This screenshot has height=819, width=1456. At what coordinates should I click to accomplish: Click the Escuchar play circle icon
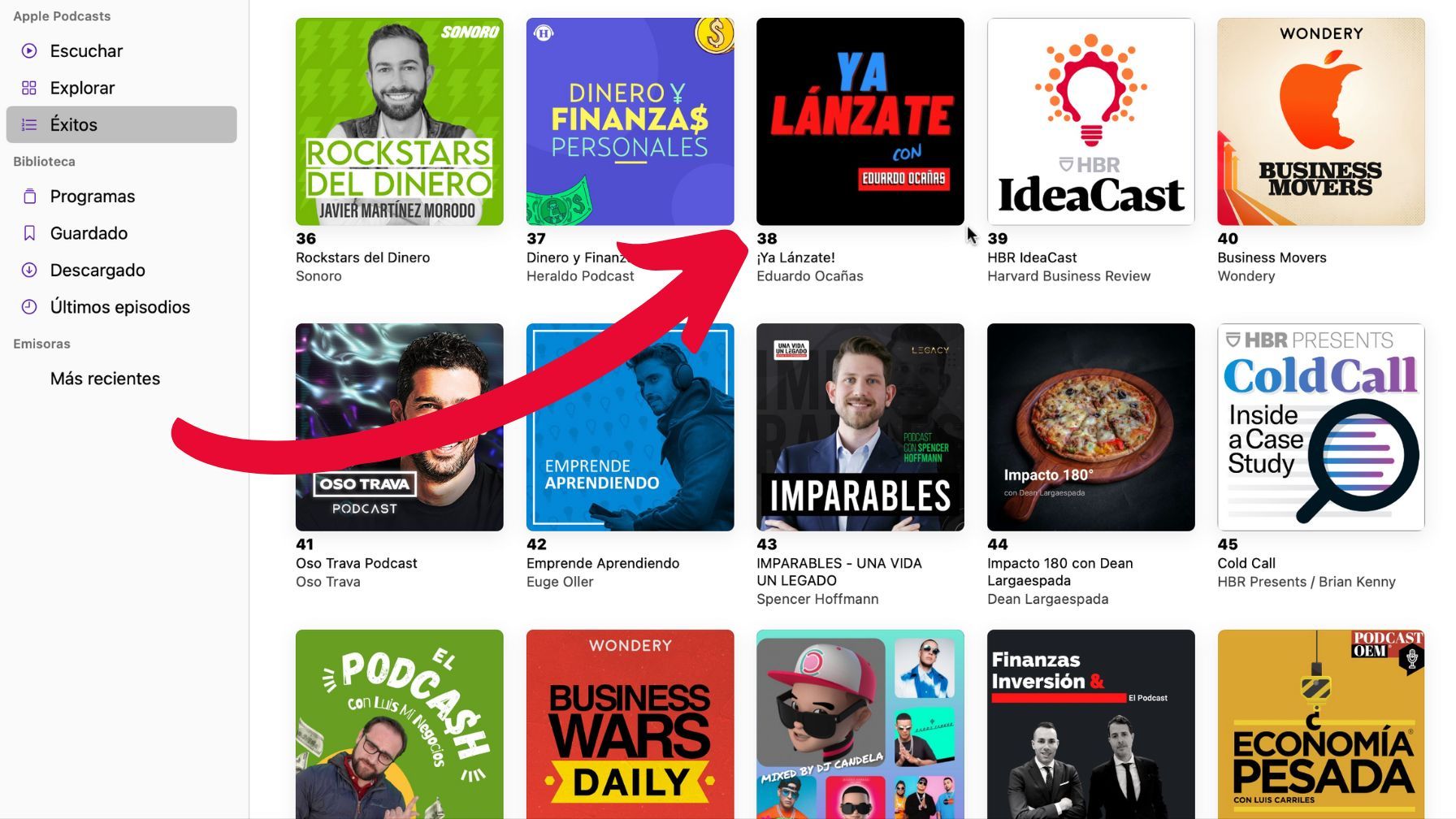tap(29, 50)
